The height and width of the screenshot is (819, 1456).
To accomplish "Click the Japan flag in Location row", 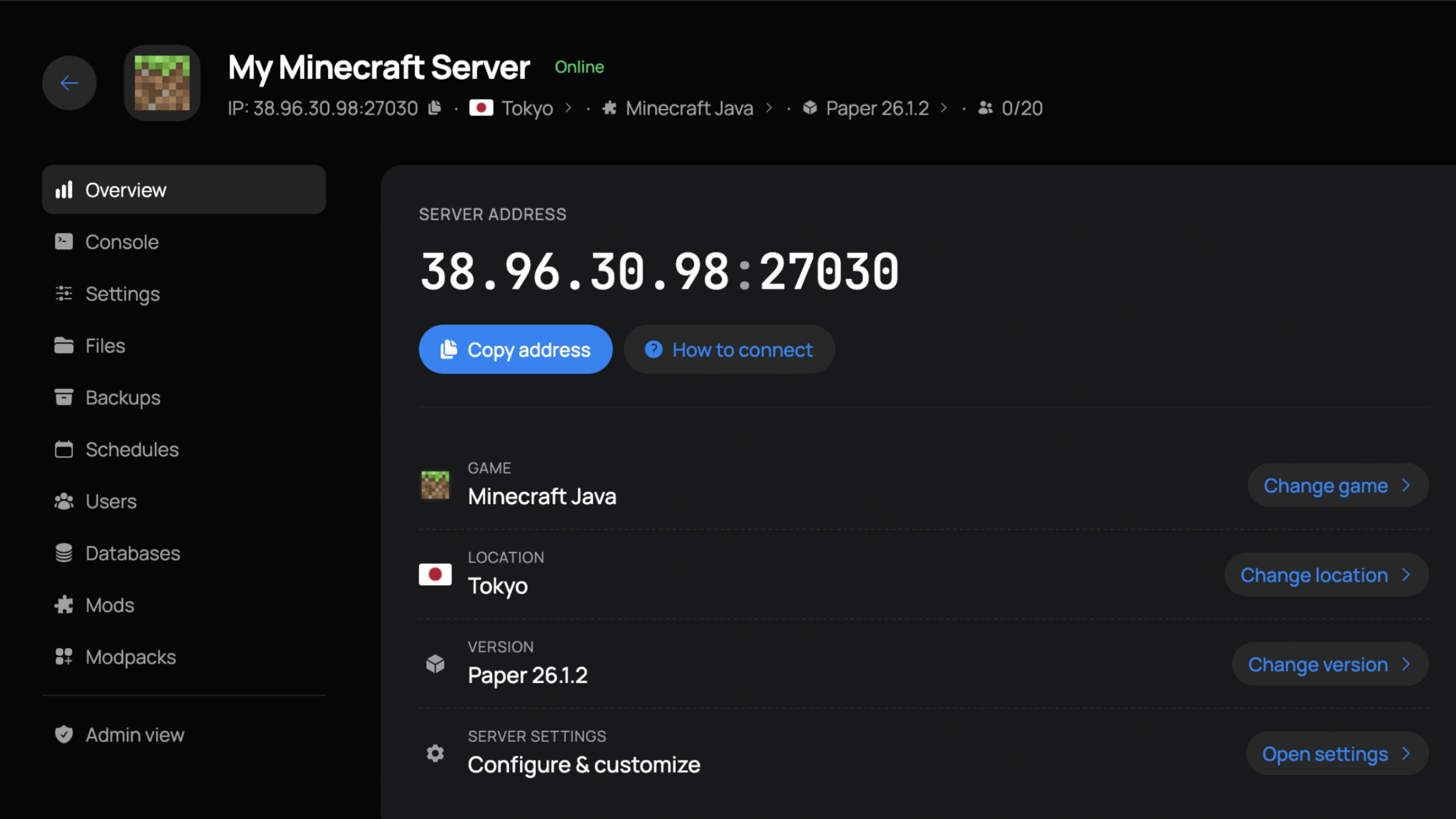I will pyautogui.click(x=435, y=574).
